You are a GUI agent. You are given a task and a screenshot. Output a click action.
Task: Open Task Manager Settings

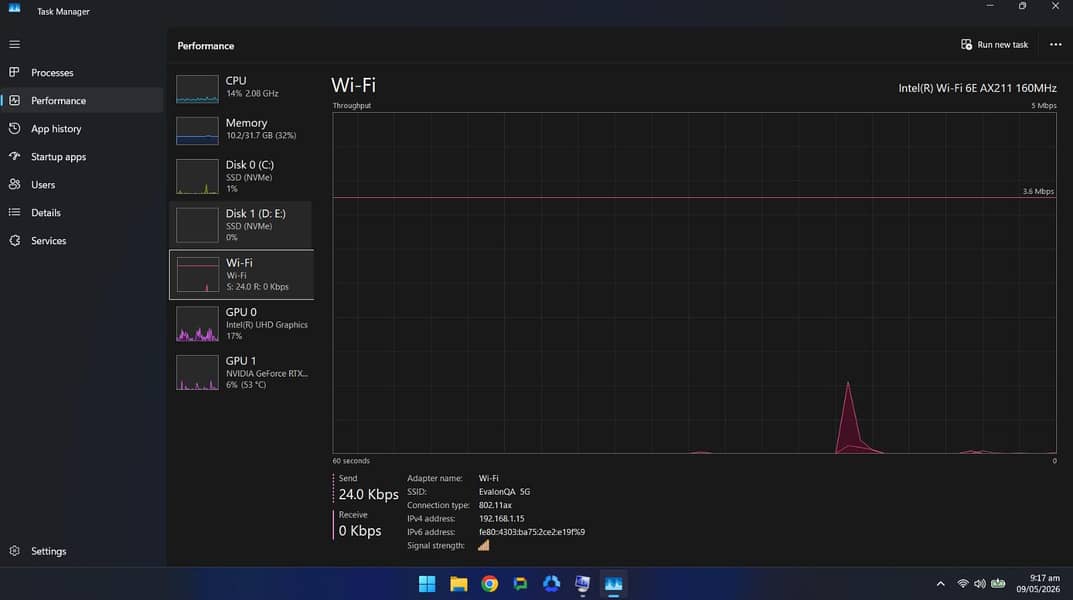click(x=82, y=551)
